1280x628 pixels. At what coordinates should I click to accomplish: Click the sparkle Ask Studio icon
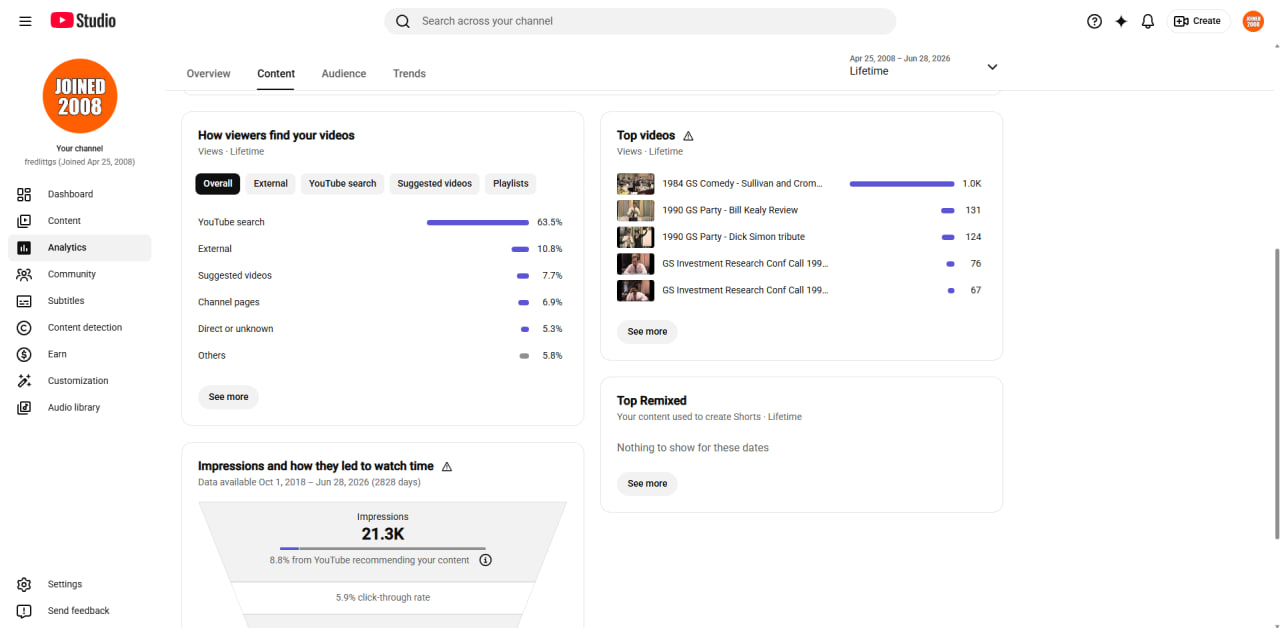tap(1121, 21)
